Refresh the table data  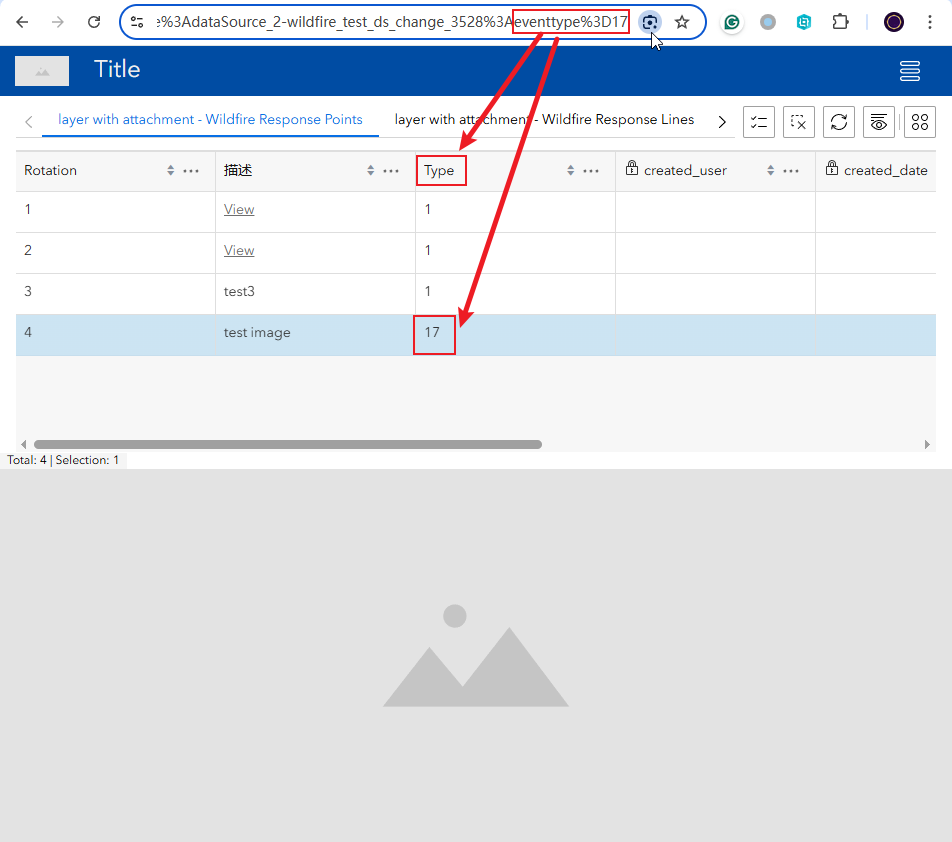(x=839, y=121)
